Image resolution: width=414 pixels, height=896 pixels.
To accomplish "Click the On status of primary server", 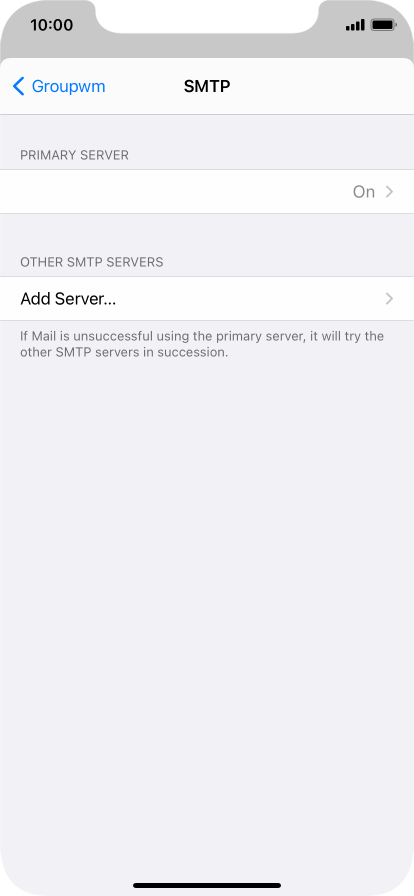I will [x=364, y=192].
